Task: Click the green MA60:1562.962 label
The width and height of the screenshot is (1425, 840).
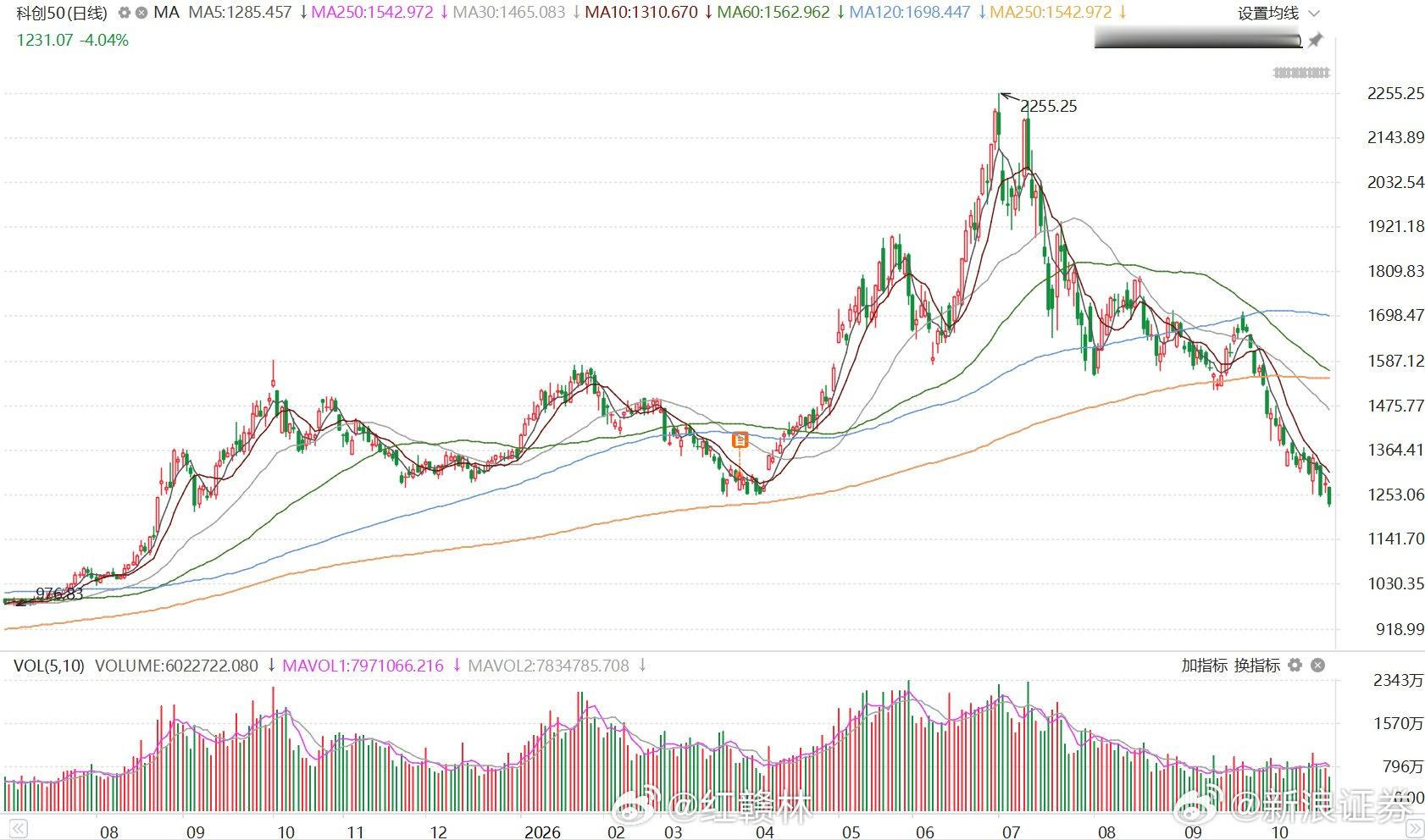Action: click(773, 13)
